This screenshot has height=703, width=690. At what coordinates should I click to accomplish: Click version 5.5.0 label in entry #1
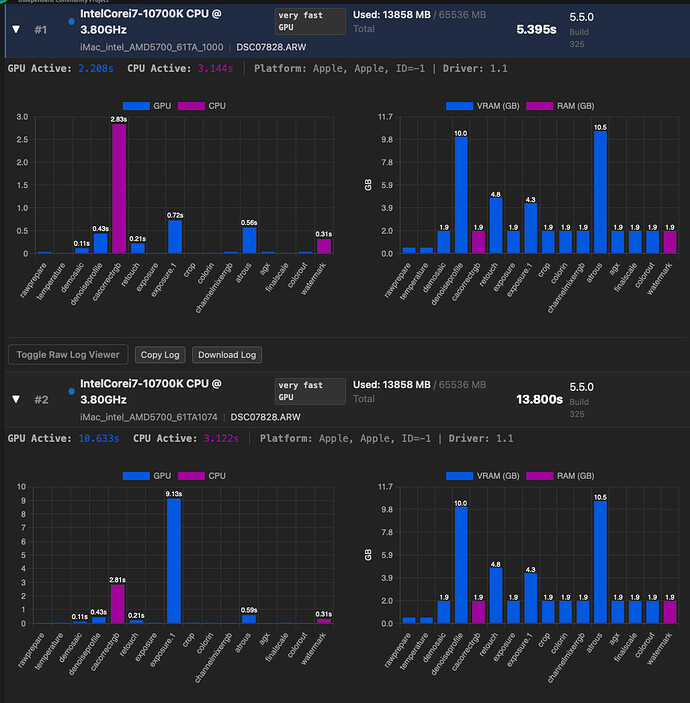click(582, 17)
